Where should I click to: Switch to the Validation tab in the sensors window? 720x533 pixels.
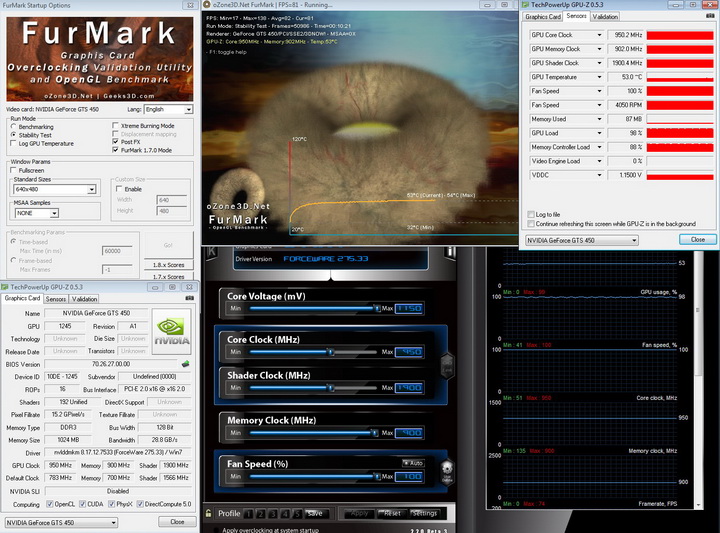coord(605,17)
